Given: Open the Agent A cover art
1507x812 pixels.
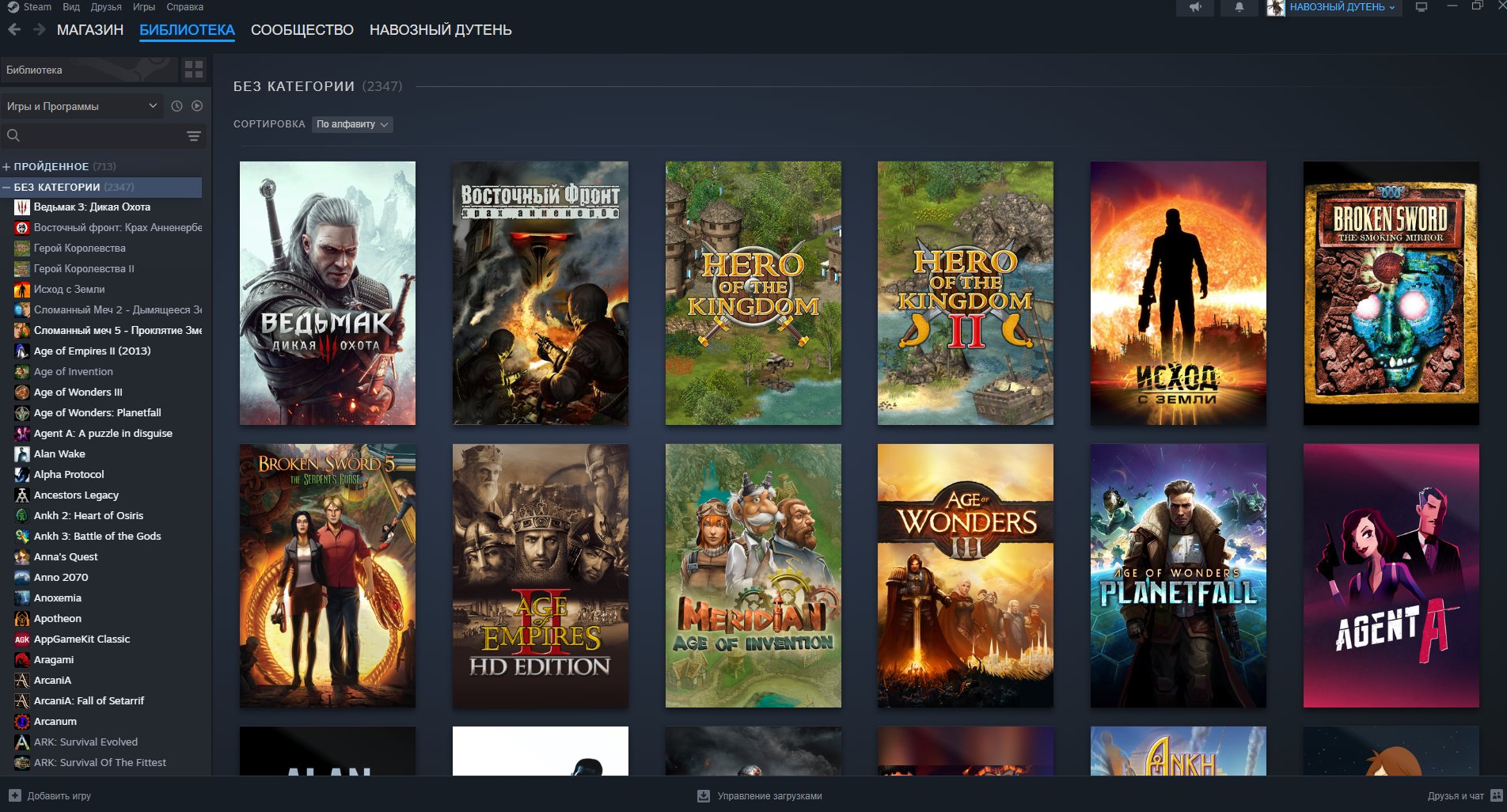Looking at the screenshot, I should click(x=1391, y=575).
